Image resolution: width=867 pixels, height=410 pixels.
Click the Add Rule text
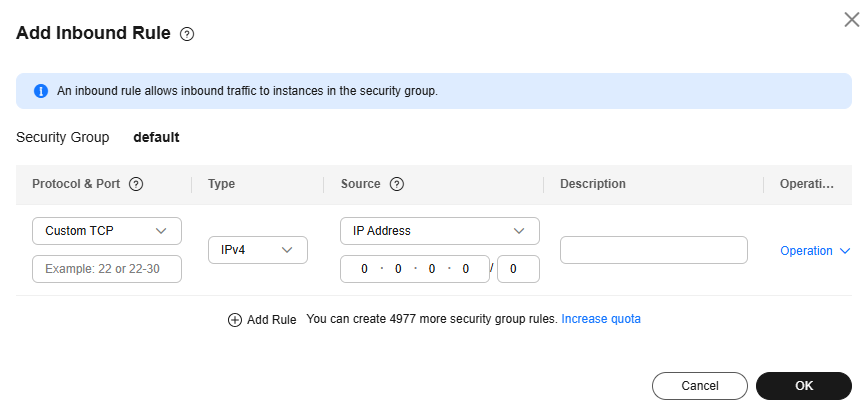point(271,320)
